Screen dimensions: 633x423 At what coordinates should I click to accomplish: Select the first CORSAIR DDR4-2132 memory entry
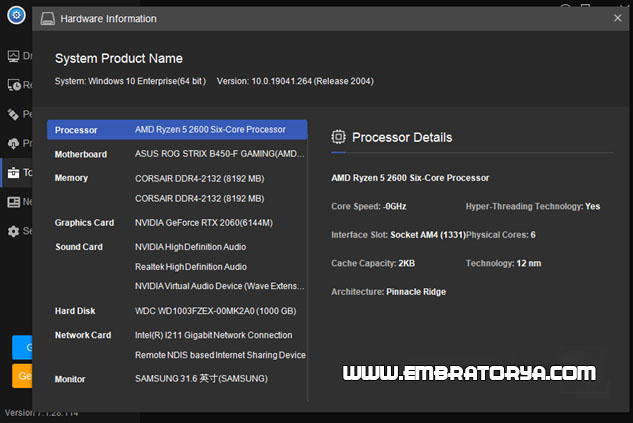tap(199, 178)
